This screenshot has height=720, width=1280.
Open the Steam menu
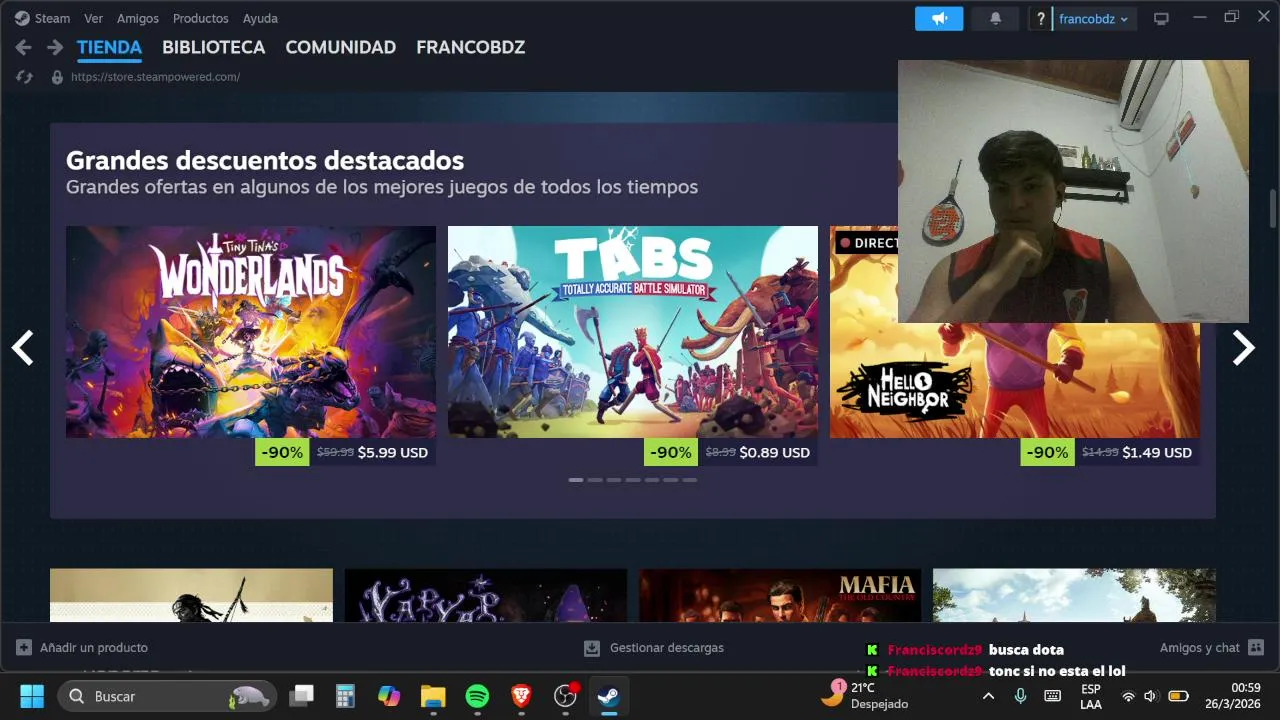click(x=42, y=18)
